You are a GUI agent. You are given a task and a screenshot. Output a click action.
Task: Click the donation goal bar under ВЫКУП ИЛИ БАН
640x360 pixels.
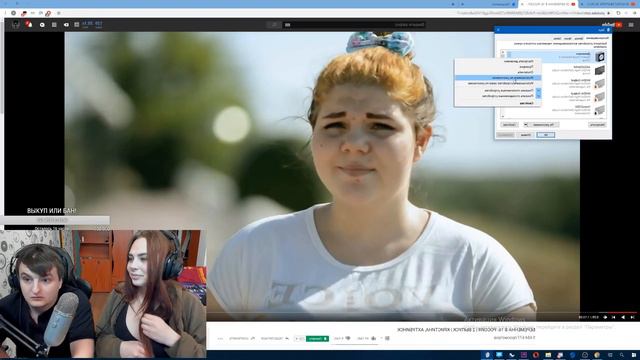tap(55, 220)
